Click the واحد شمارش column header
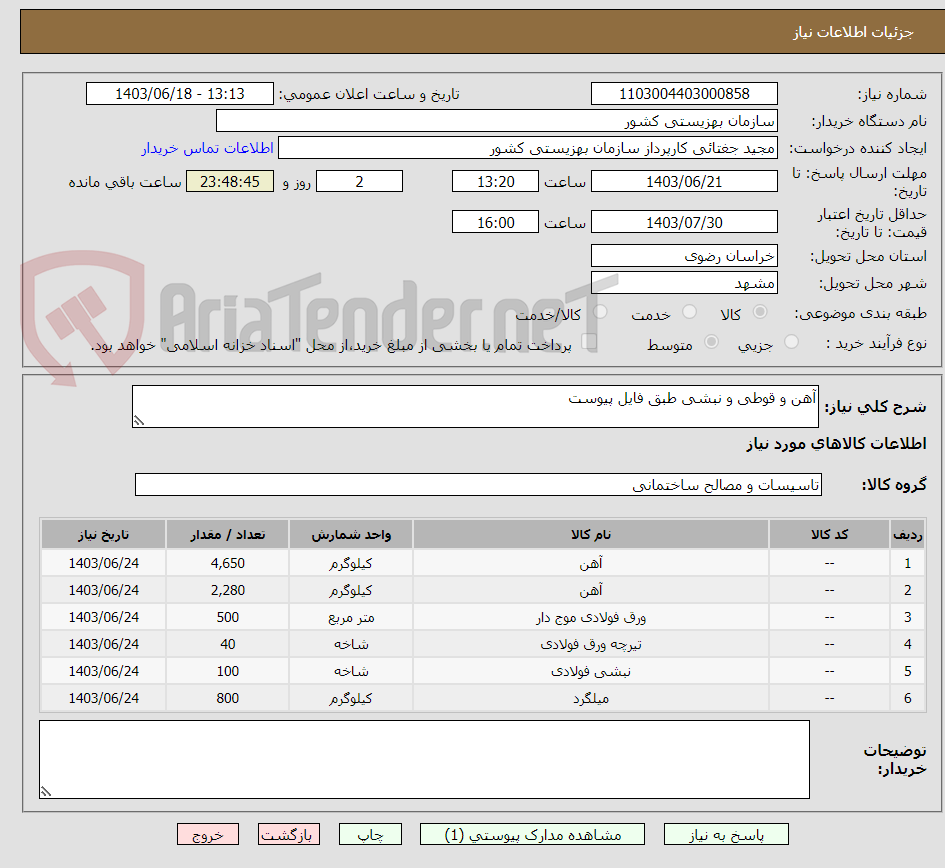 pyautogui.click(x=351, y=535)
